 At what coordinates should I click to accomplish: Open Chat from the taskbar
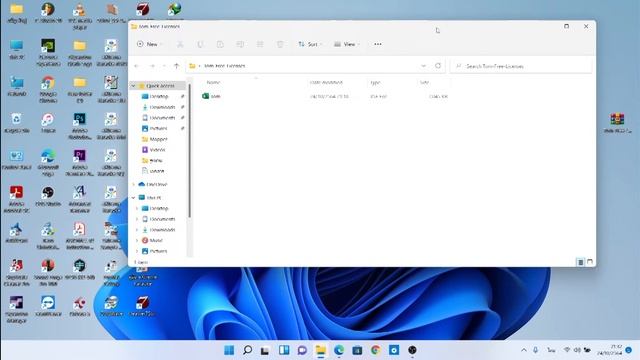point(302,350)
